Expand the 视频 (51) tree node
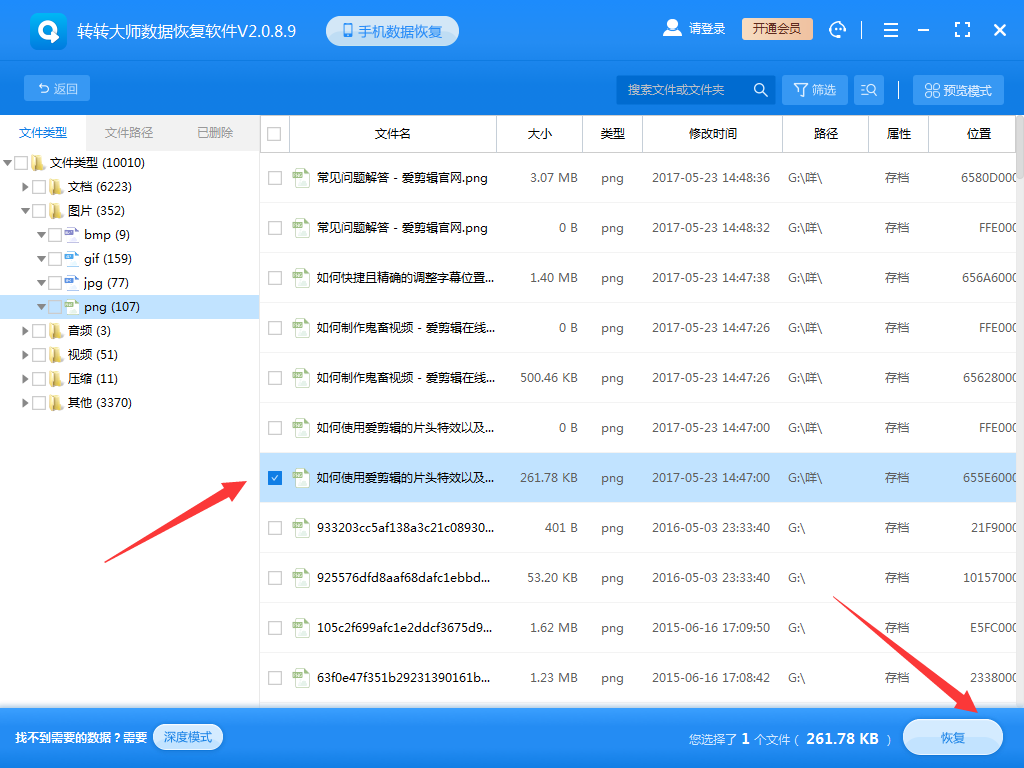The width and height of the screenshot is (1024, 768). pos(25,355)
